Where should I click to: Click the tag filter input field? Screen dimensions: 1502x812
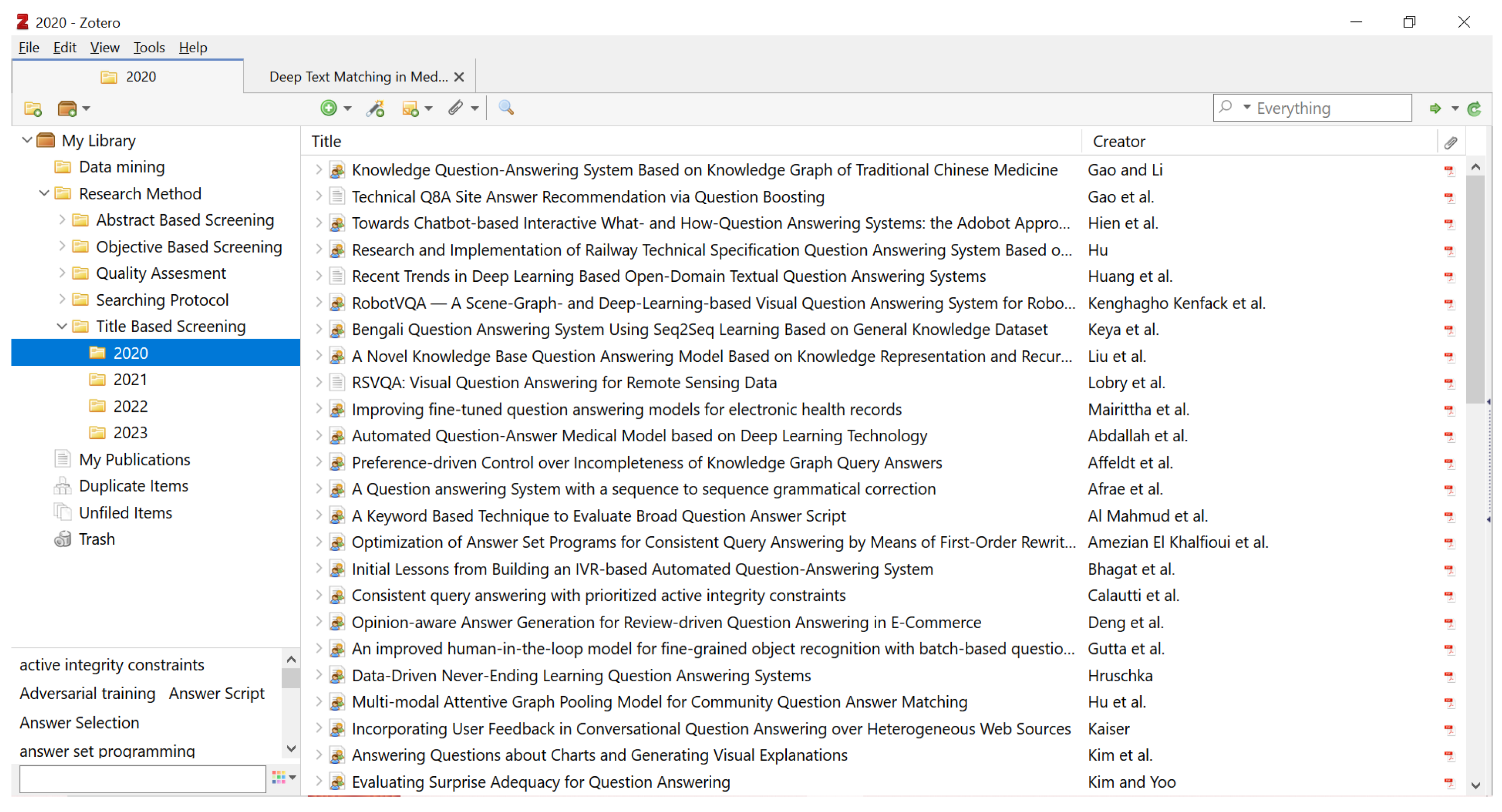(142, 779)
